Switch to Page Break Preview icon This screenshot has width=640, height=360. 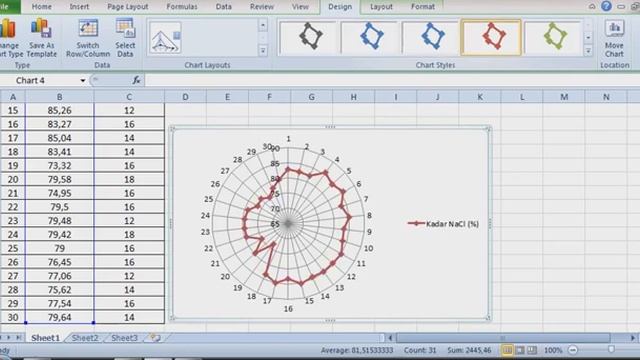tap(532, 350)
